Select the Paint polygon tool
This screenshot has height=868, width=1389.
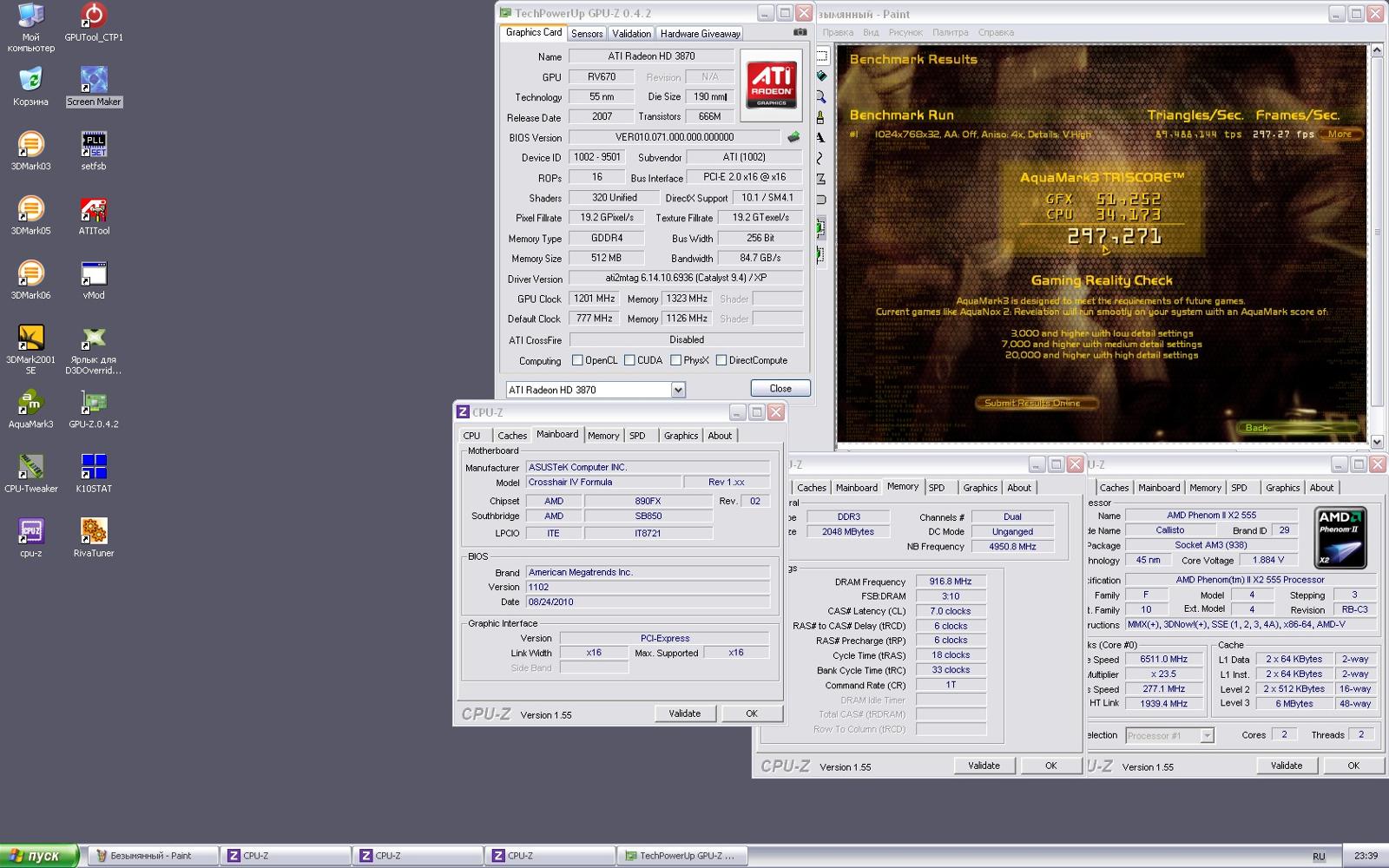[821, 179]
